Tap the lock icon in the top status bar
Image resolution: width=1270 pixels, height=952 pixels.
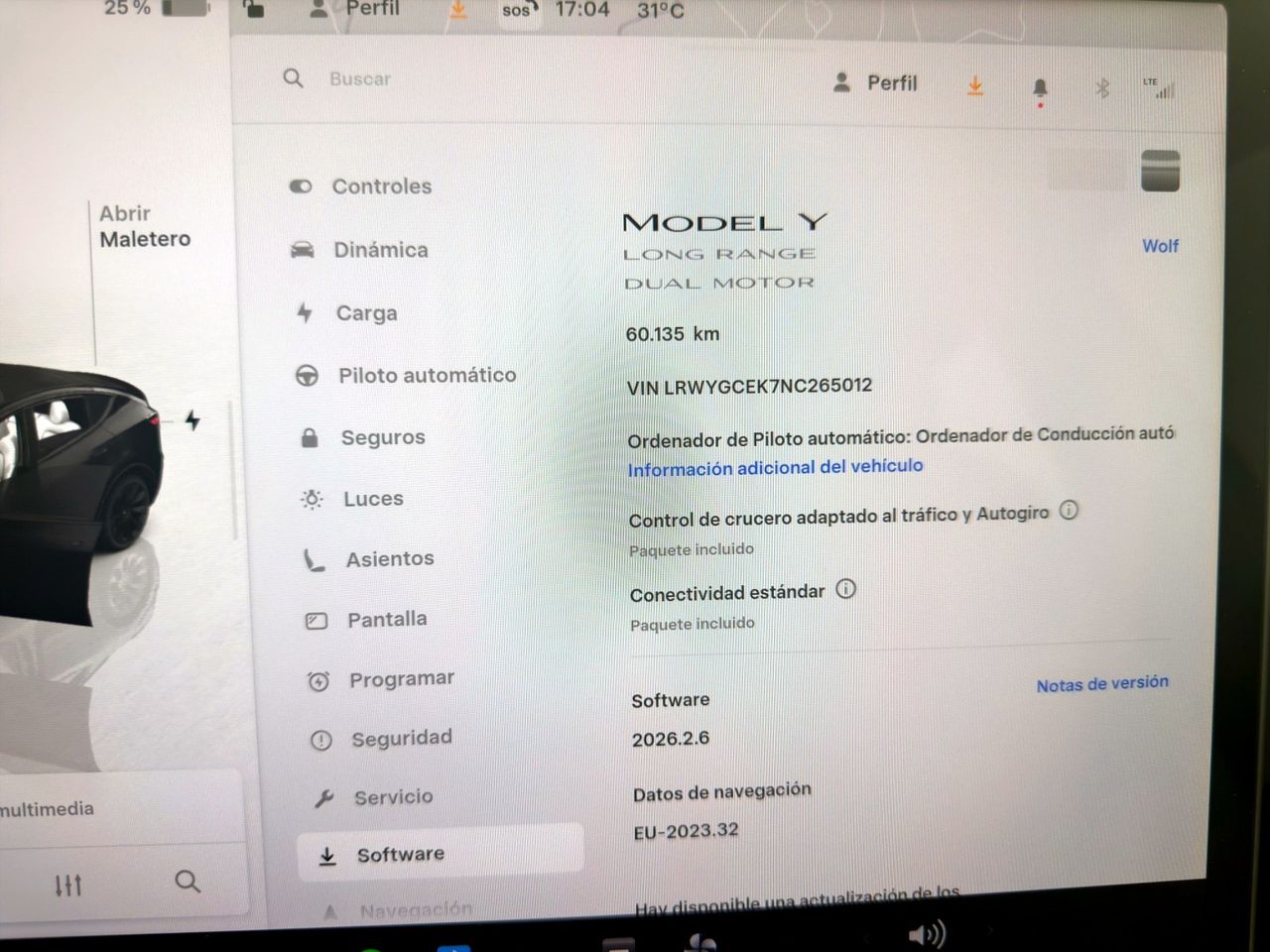coord(255,9)
